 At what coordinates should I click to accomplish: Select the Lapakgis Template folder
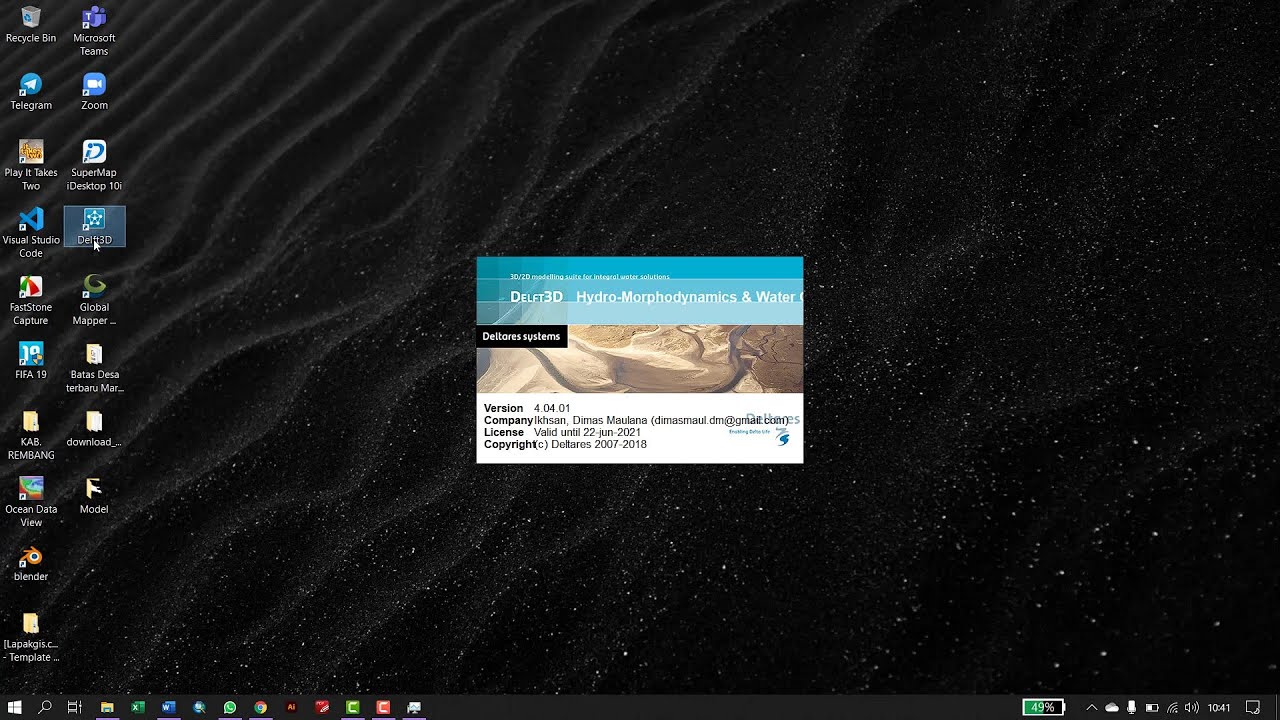(x=31, y=637)
